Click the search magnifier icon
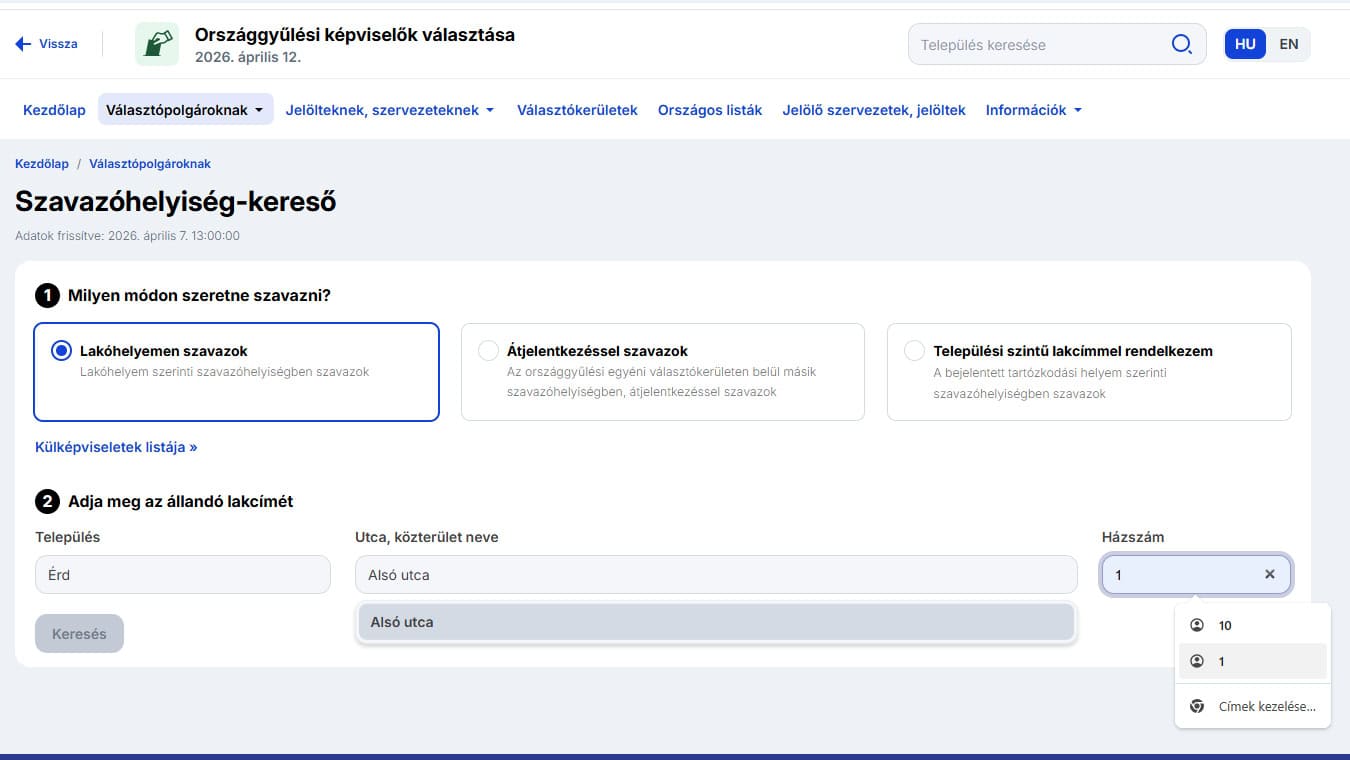 click(1181, 44)
